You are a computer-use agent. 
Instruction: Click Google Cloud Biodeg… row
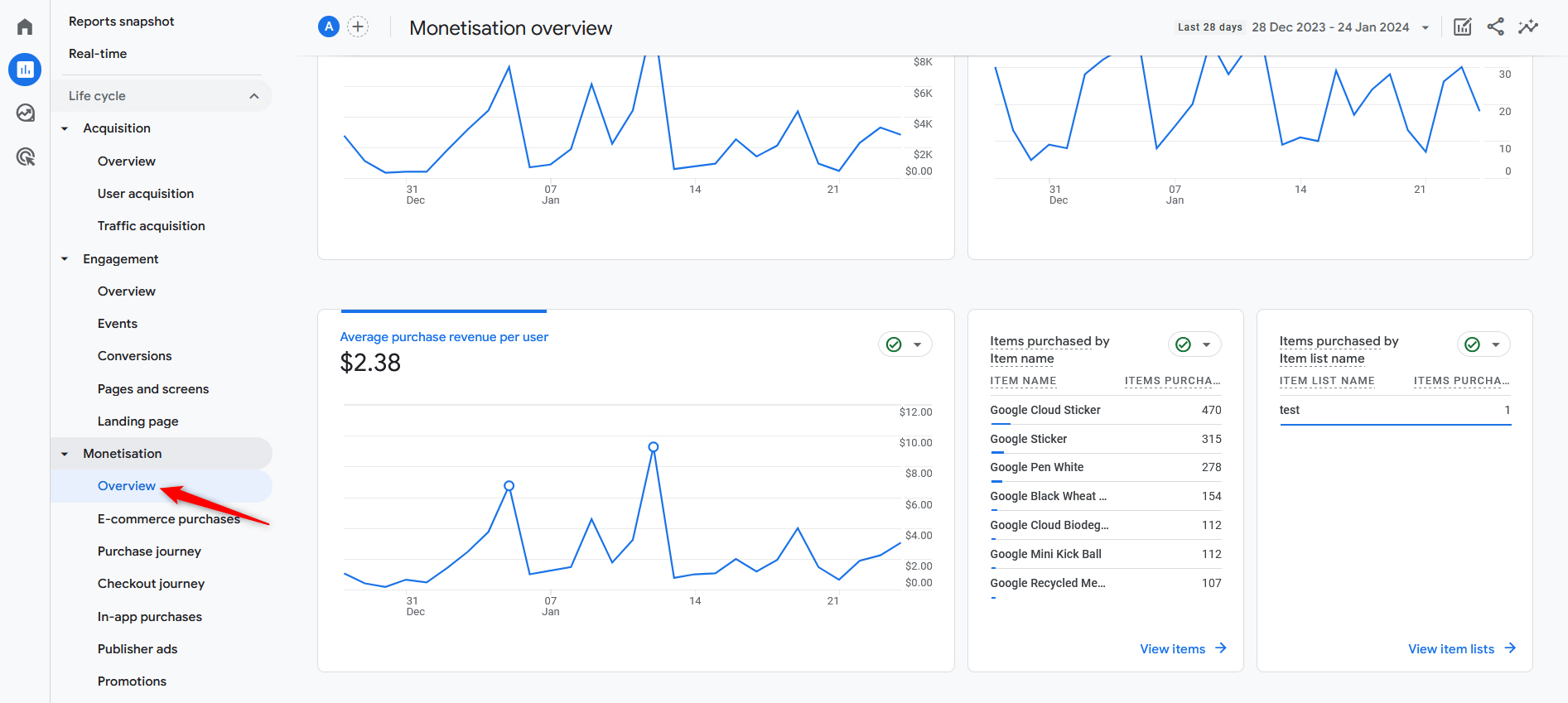pyautogui.click(x=1106, y=525)
